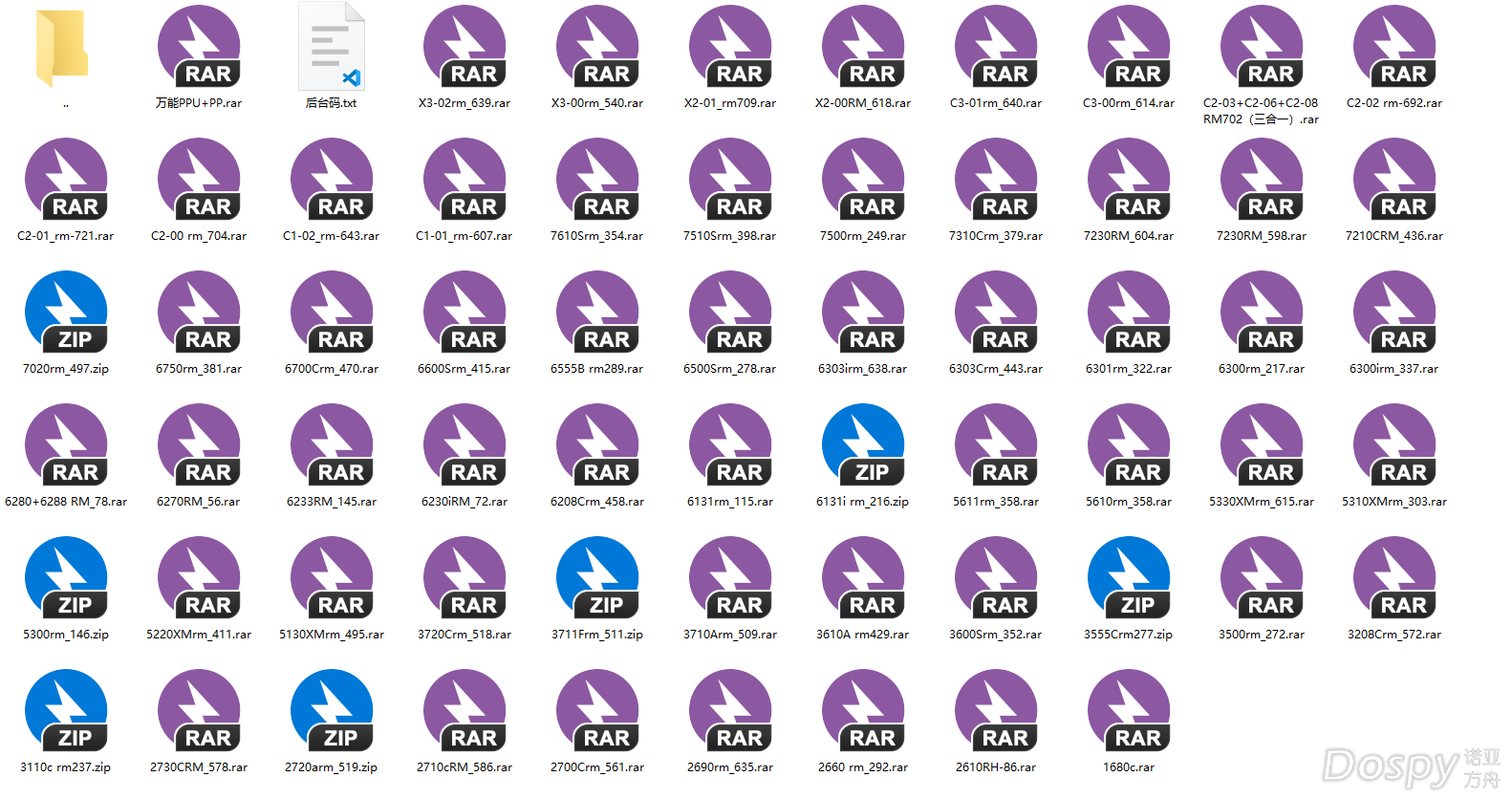Select the 3110c rm237.zip ZIP icon
Image resolution: width=1512 pixels, height=798 pixels.
[x=66, y=710]
